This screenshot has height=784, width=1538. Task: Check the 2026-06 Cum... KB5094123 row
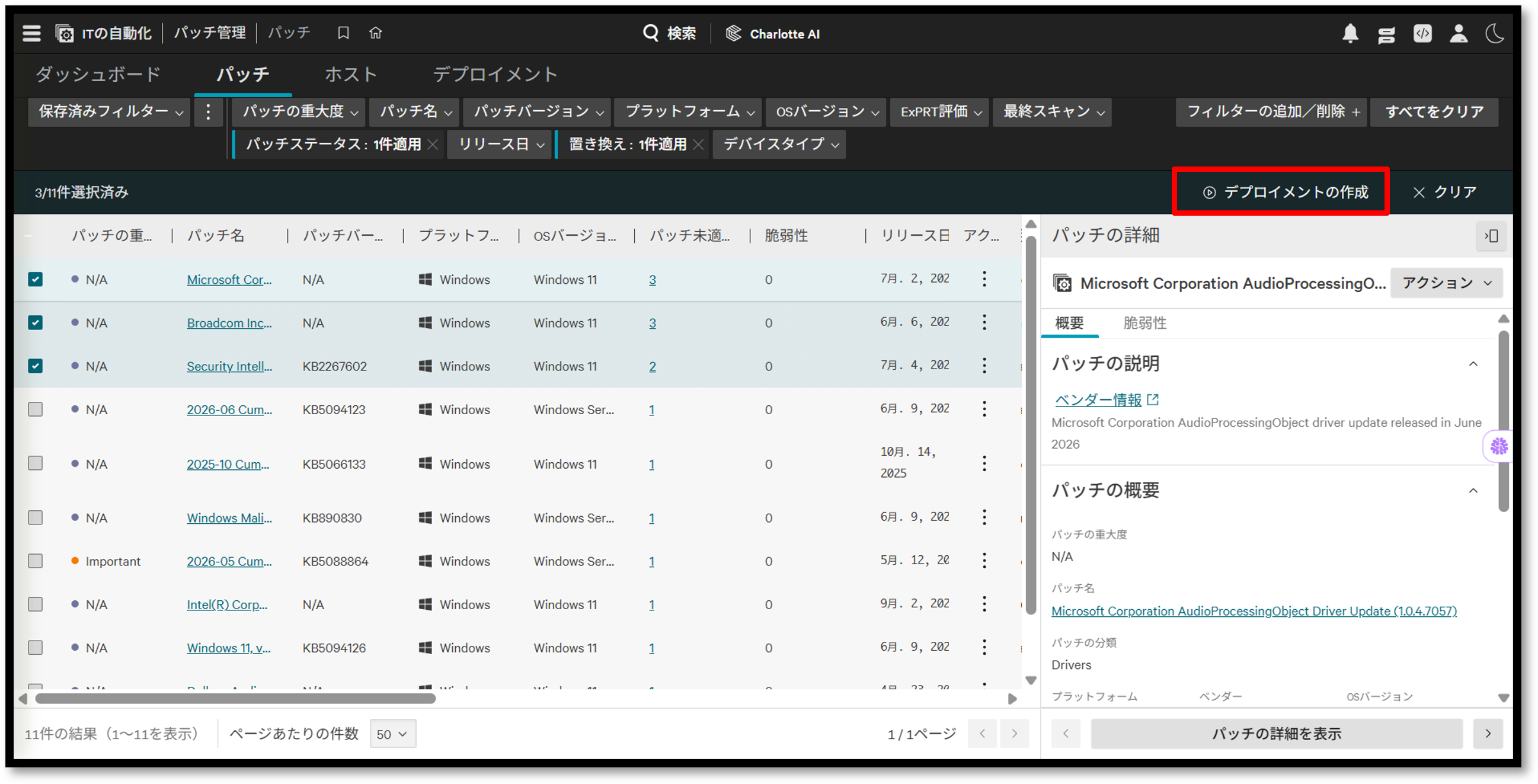point(35,409)
